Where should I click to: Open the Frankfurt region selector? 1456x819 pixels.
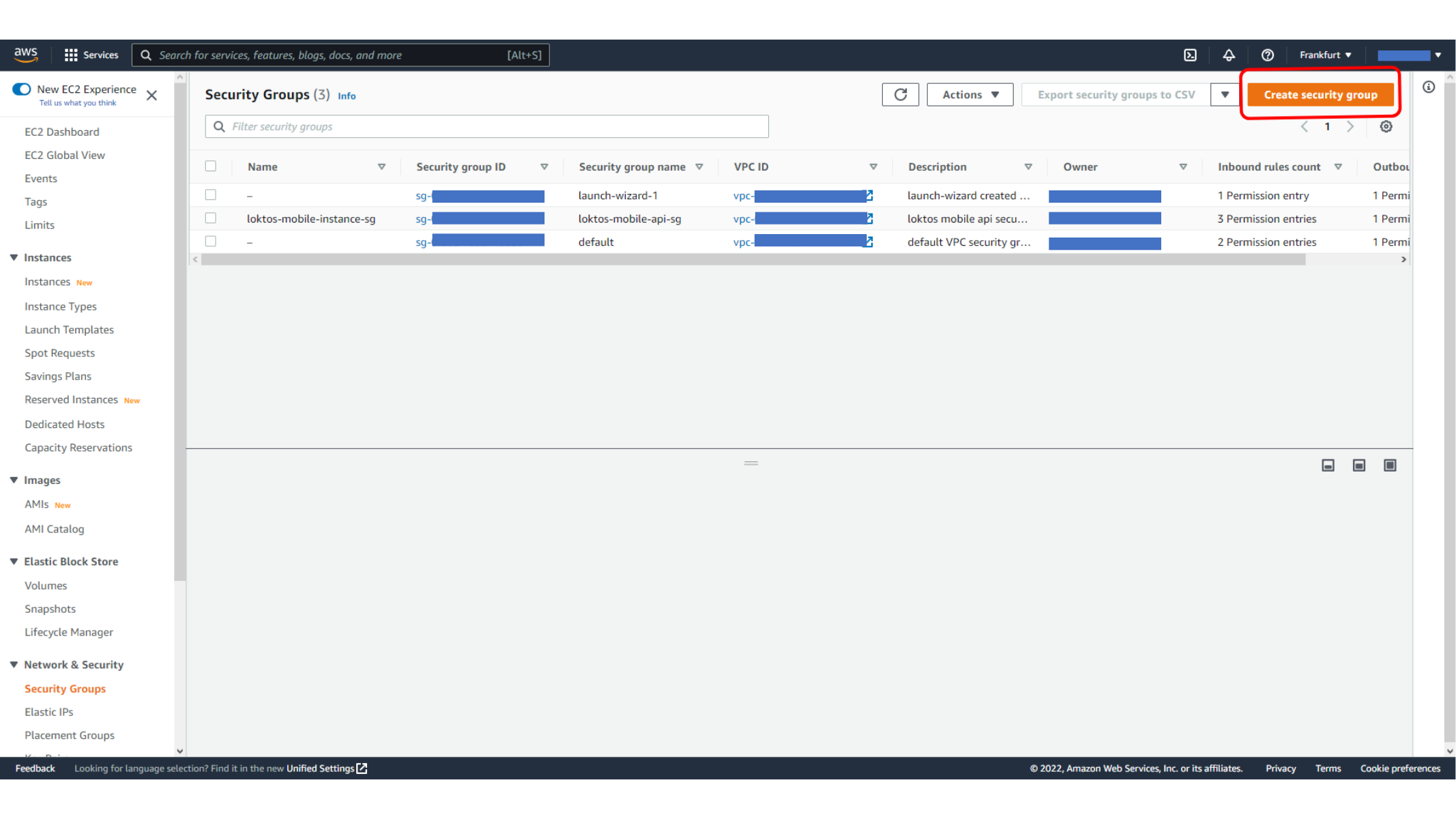point(1325,55)
